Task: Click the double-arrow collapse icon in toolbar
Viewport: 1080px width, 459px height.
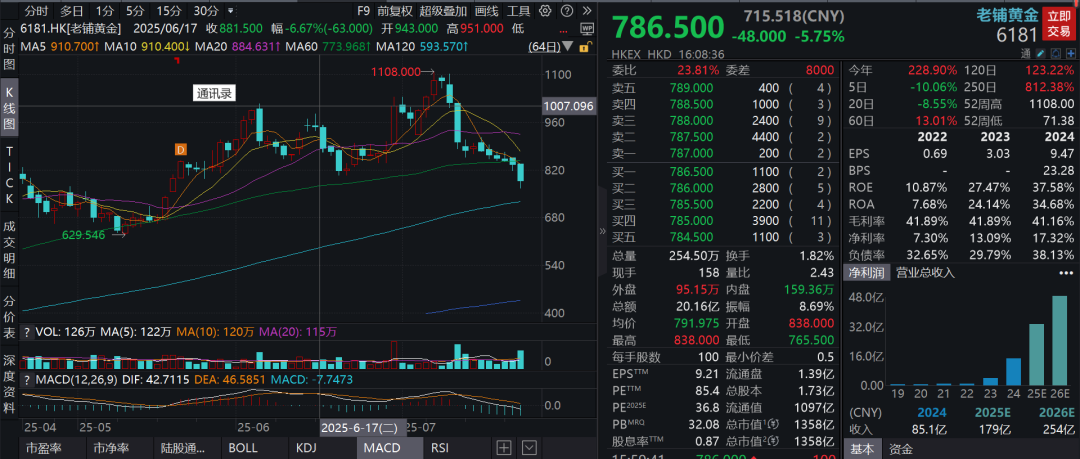Action: 586,11
